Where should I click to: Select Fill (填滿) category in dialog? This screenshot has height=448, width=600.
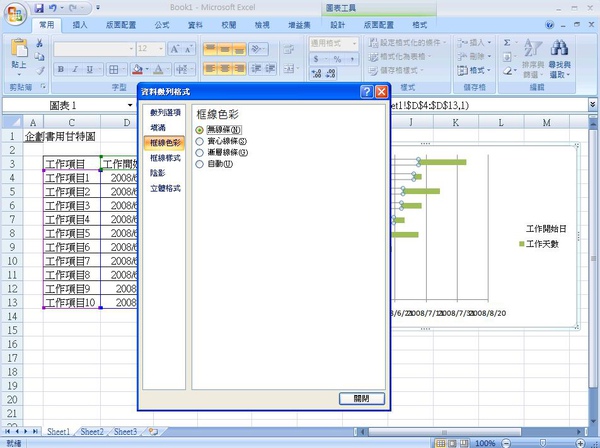(158, 128)
